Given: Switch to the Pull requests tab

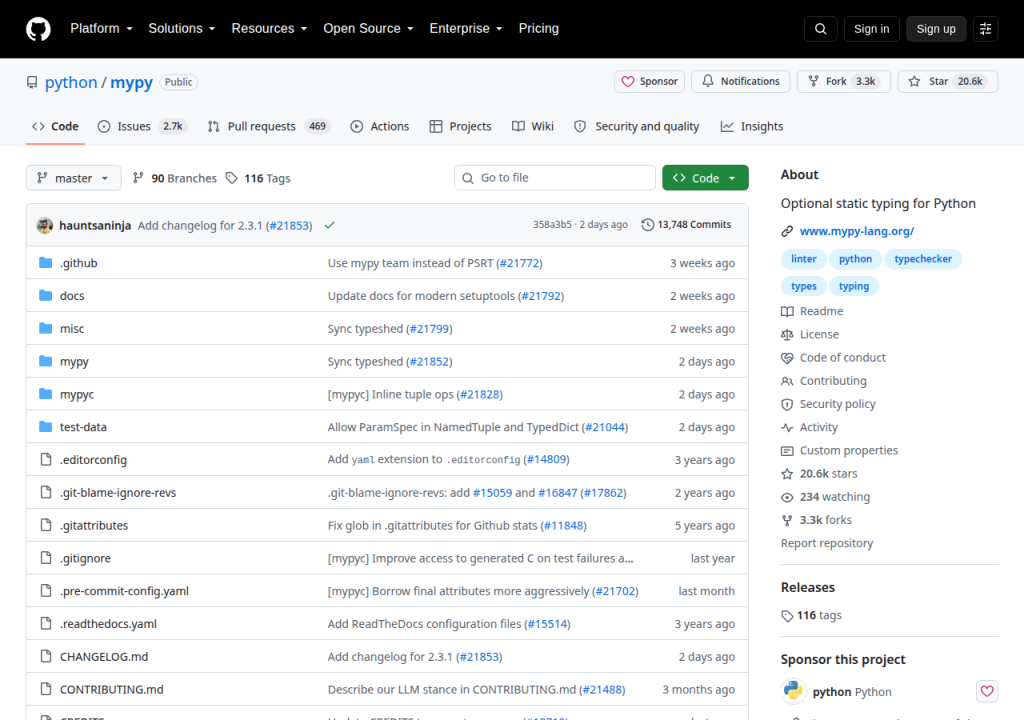Looking at the screenshot, I should [x=268, y=127].
